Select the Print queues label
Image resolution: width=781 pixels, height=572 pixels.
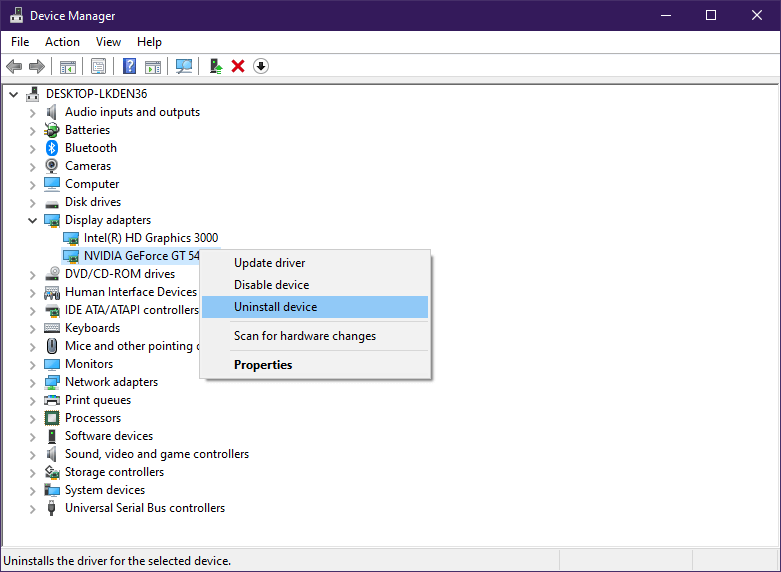click(98, 400)
